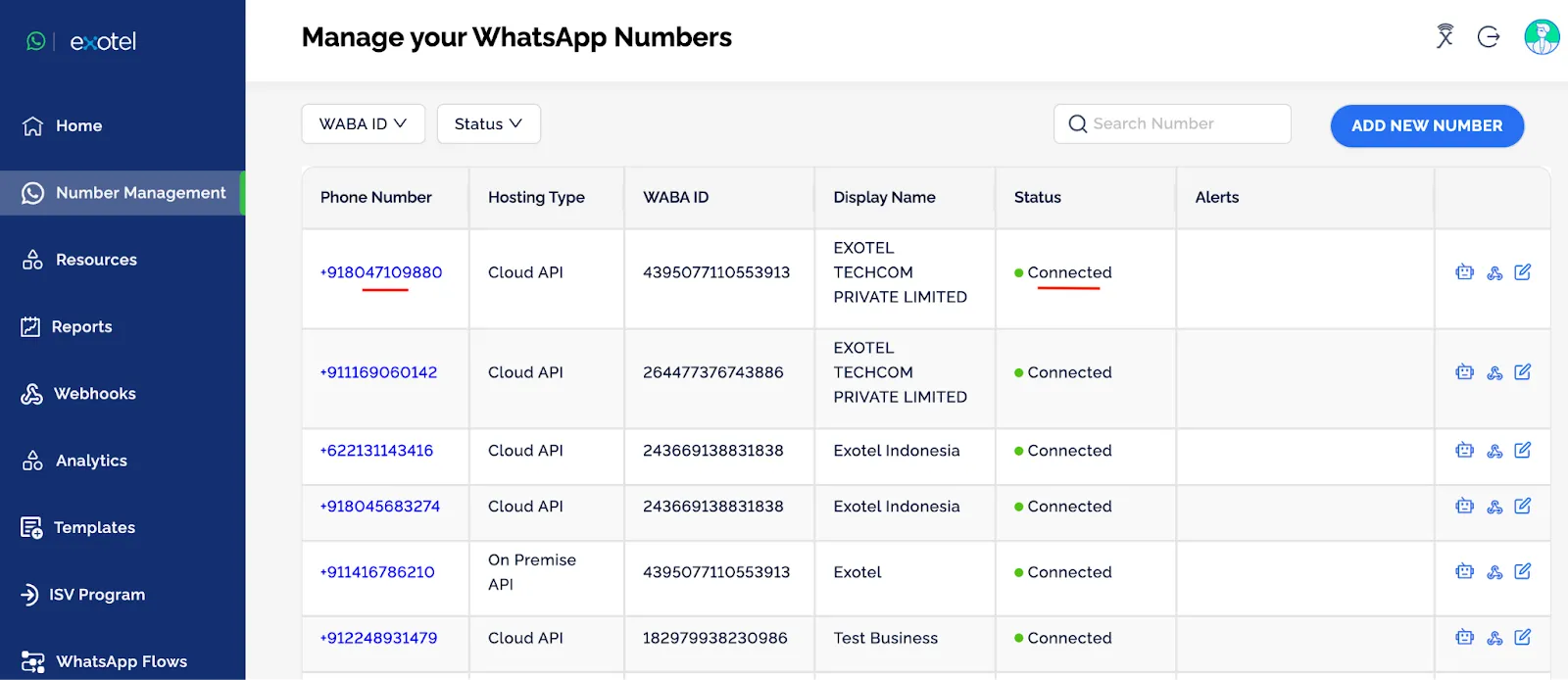Screen dimensions: 1568x680
Task: Click the bot icon for +911416786210 row
Action: pyautogui.click(x=1464, y=572)
